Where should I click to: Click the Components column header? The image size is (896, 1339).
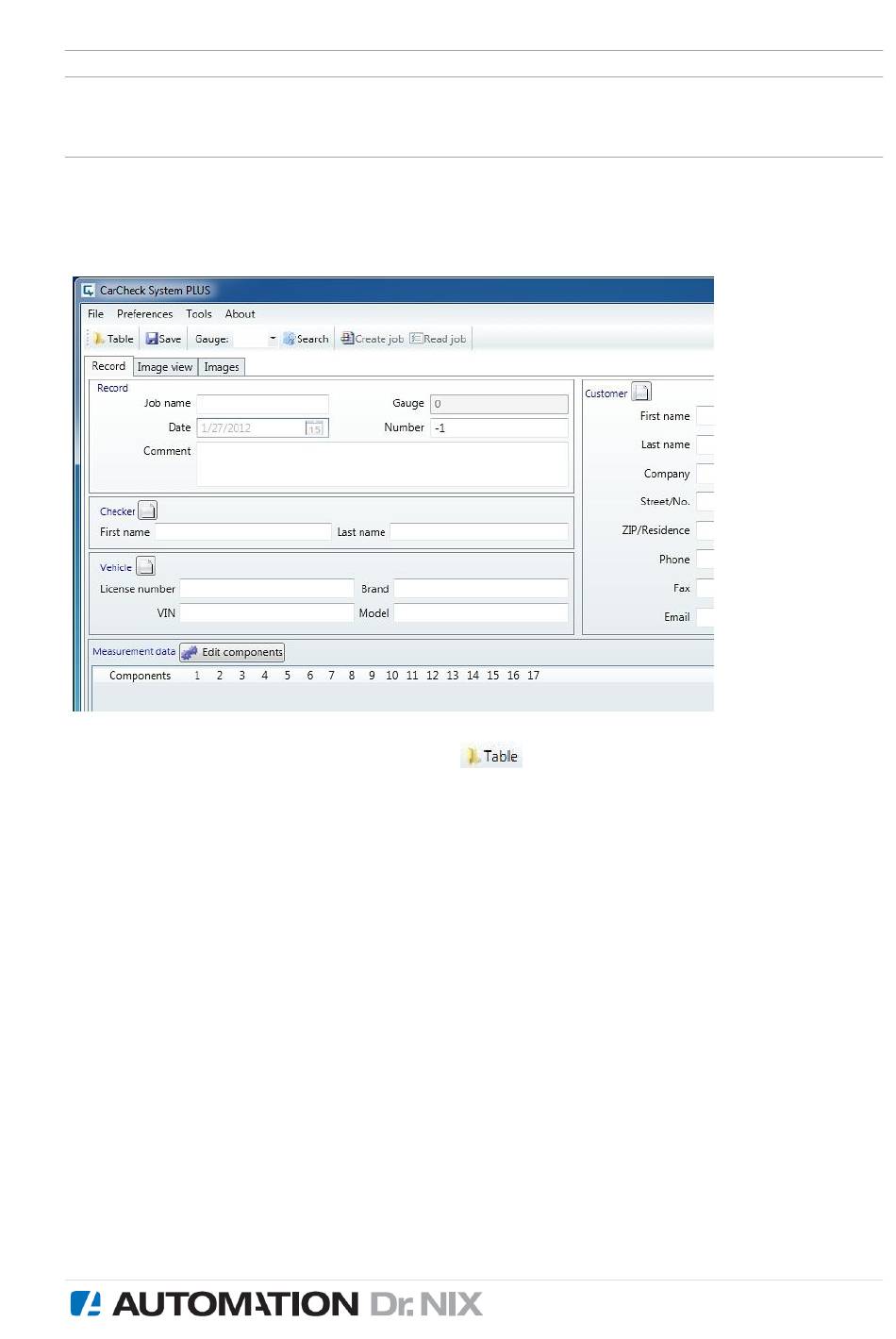(140, 676)
